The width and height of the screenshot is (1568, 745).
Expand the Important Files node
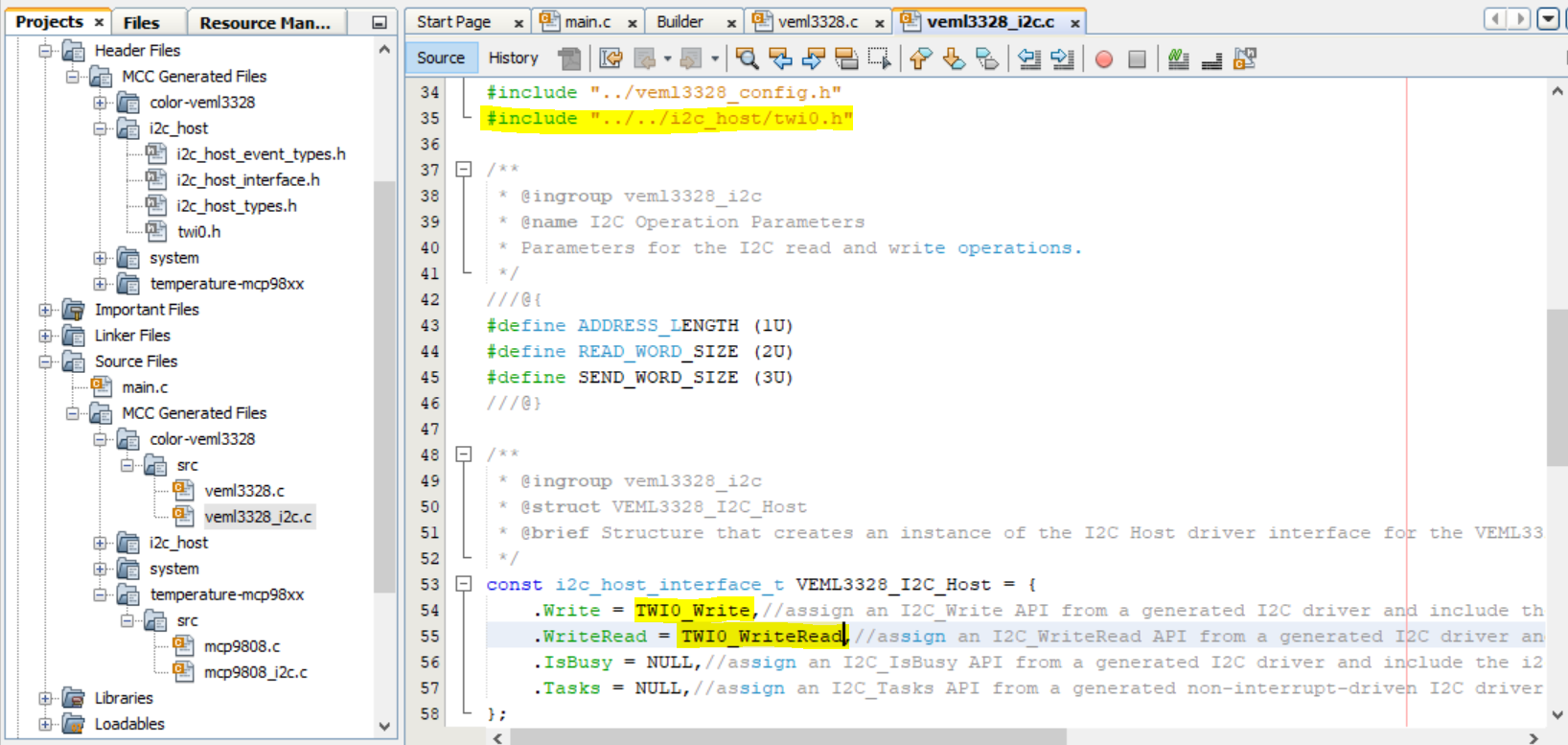click(x=45, y=309)
